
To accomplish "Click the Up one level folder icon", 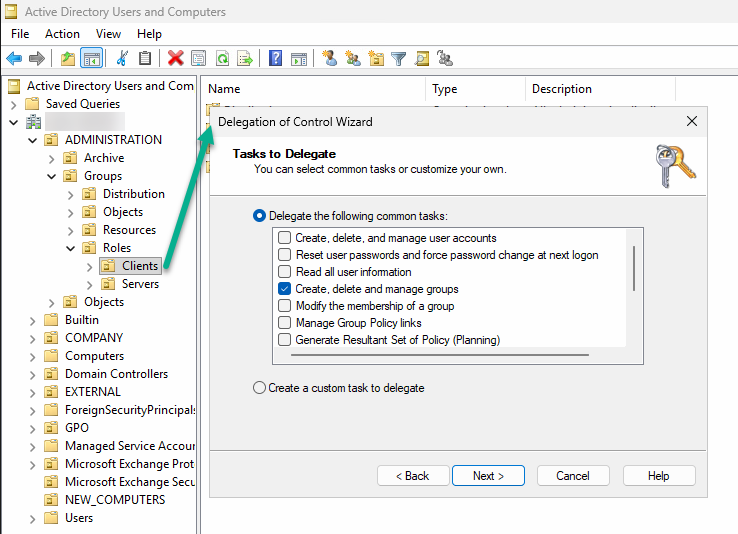I will click(67, 59).
